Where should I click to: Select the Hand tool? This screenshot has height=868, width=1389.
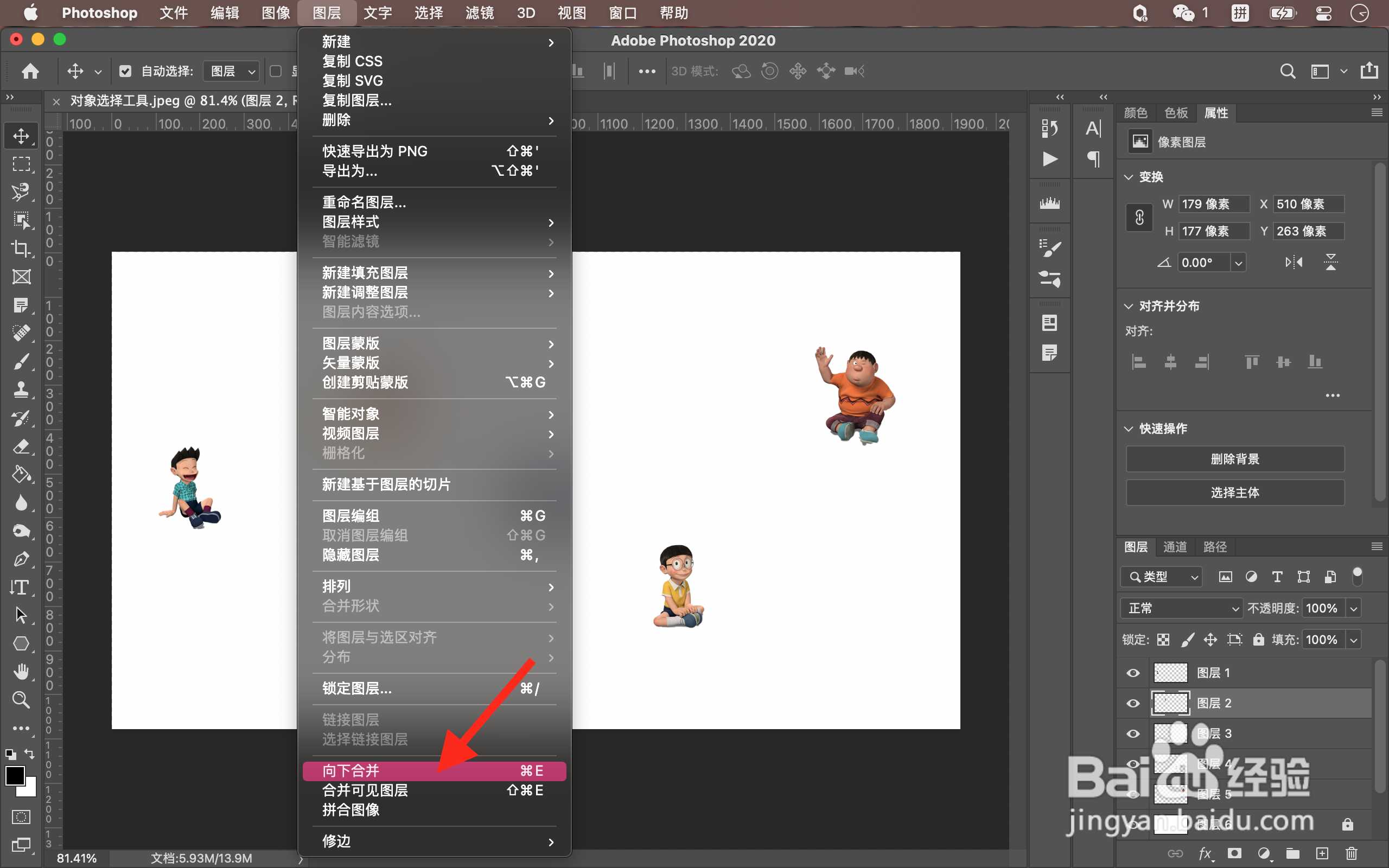[21, 671]
